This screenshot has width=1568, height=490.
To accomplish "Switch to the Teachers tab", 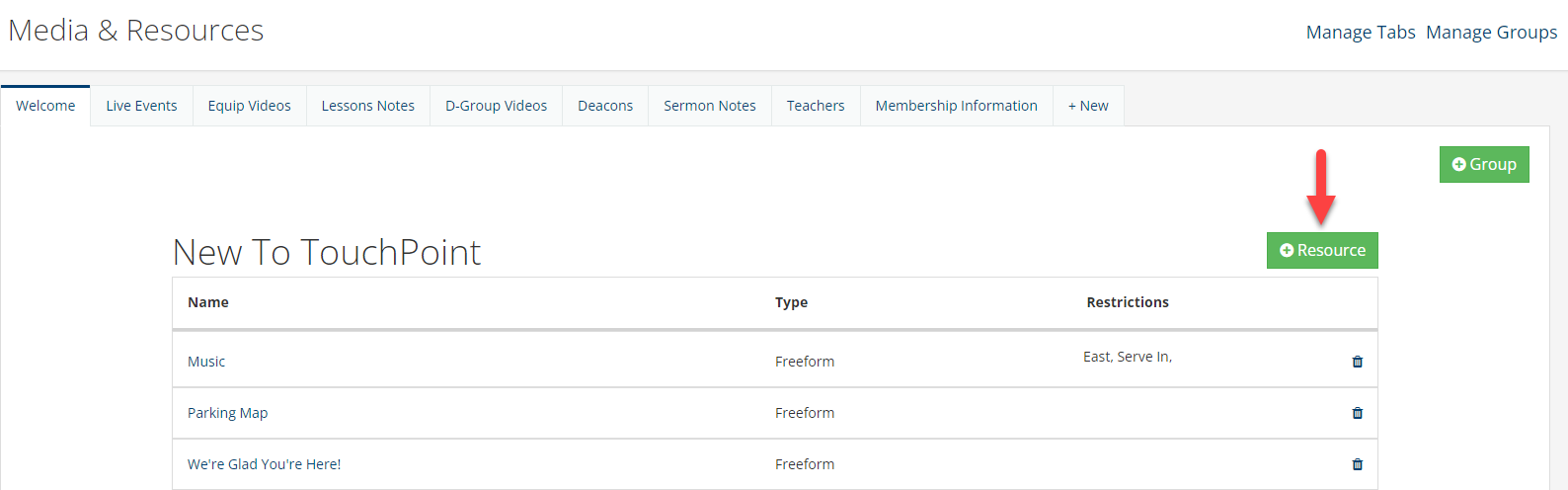I will [816, 106].
